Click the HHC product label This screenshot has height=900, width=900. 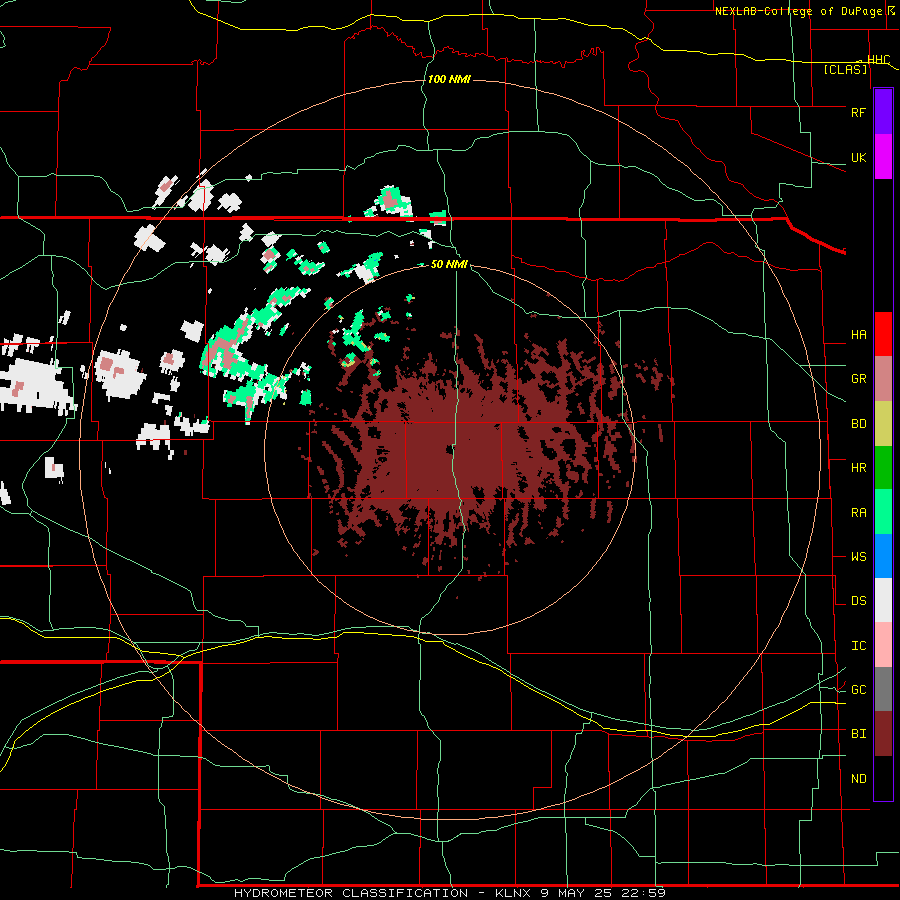878,60
